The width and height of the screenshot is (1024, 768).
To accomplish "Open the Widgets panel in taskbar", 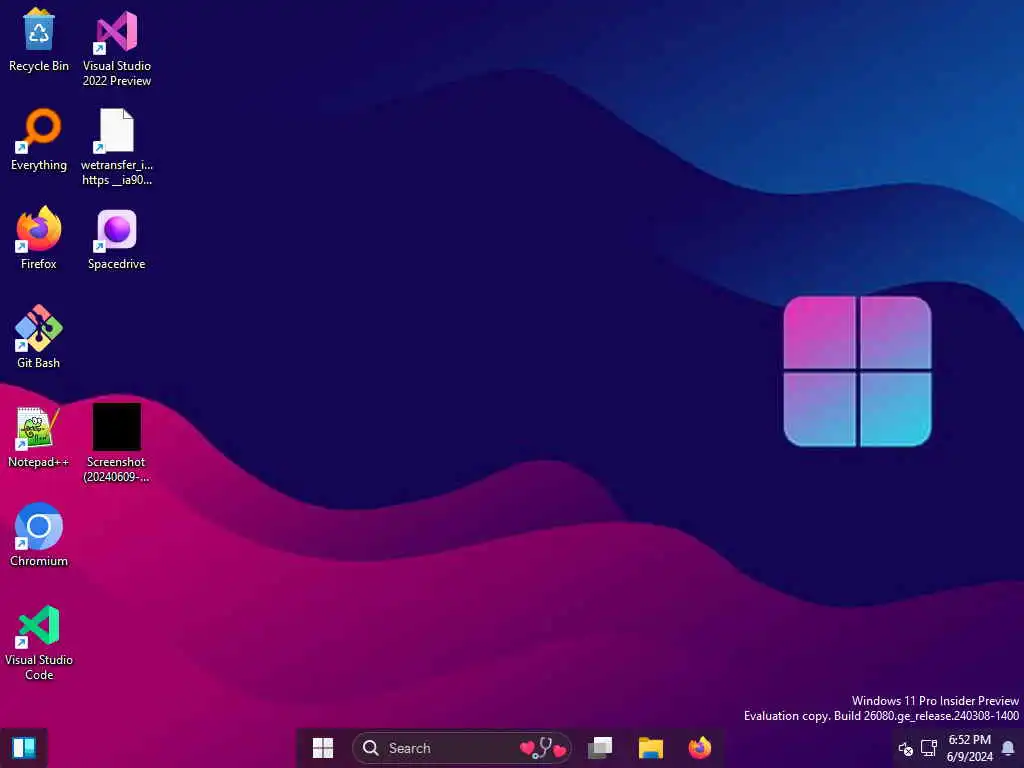I will (24, 748).
